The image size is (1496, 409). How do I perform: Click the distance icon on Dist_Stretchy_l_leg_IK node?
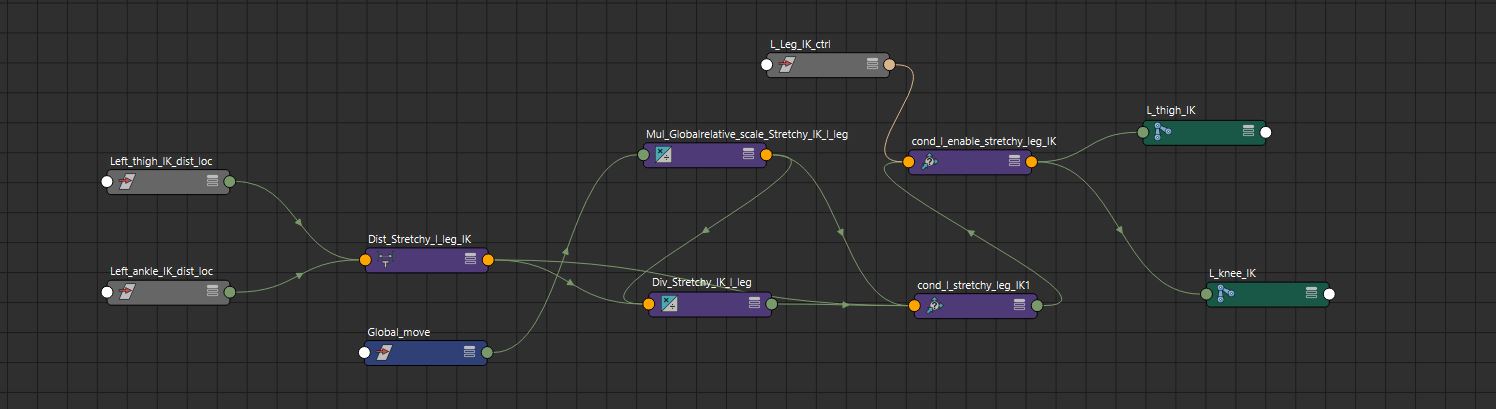point(386,260)
